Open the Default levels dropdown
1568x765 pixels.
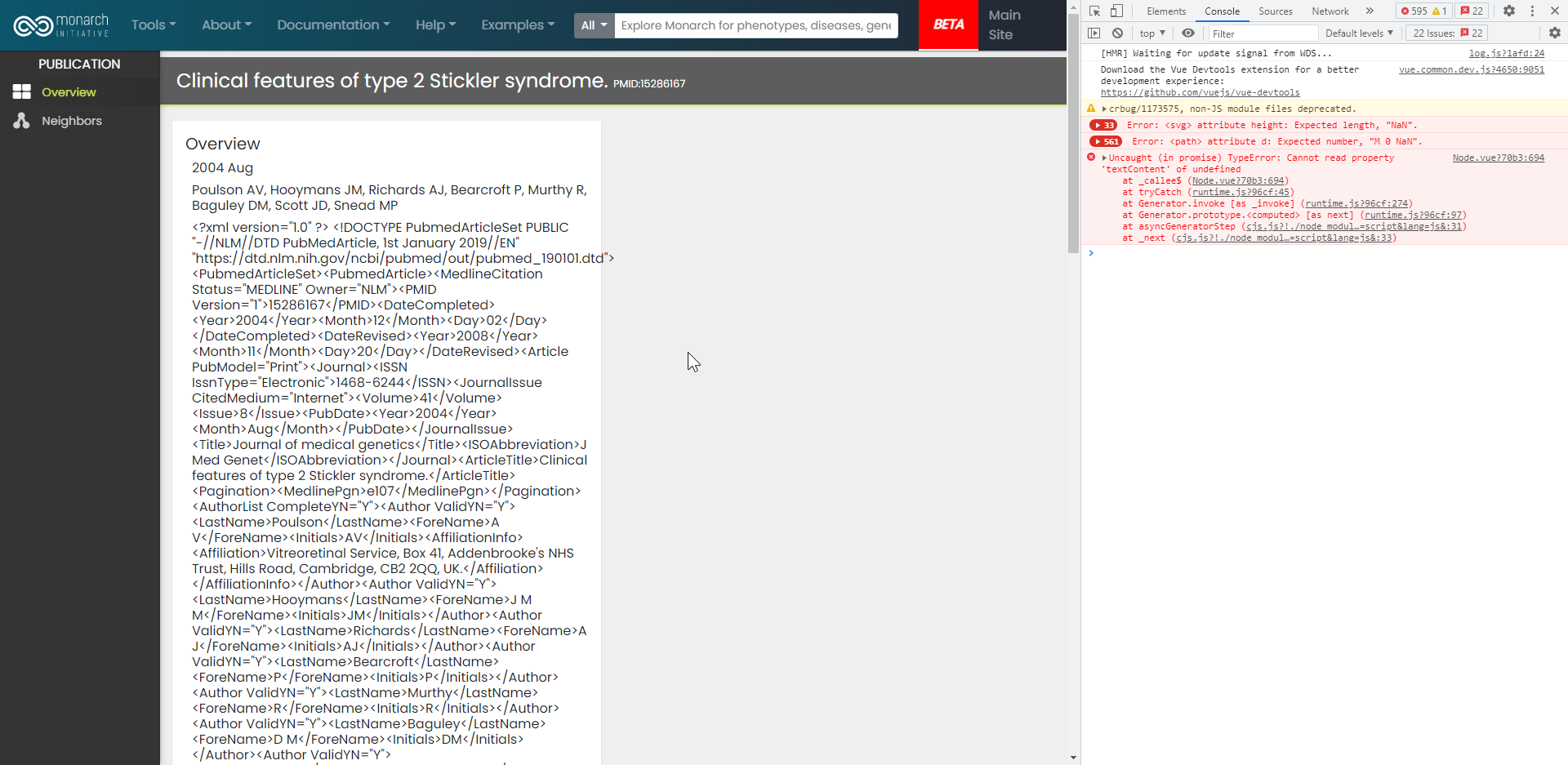(1358, 33)
